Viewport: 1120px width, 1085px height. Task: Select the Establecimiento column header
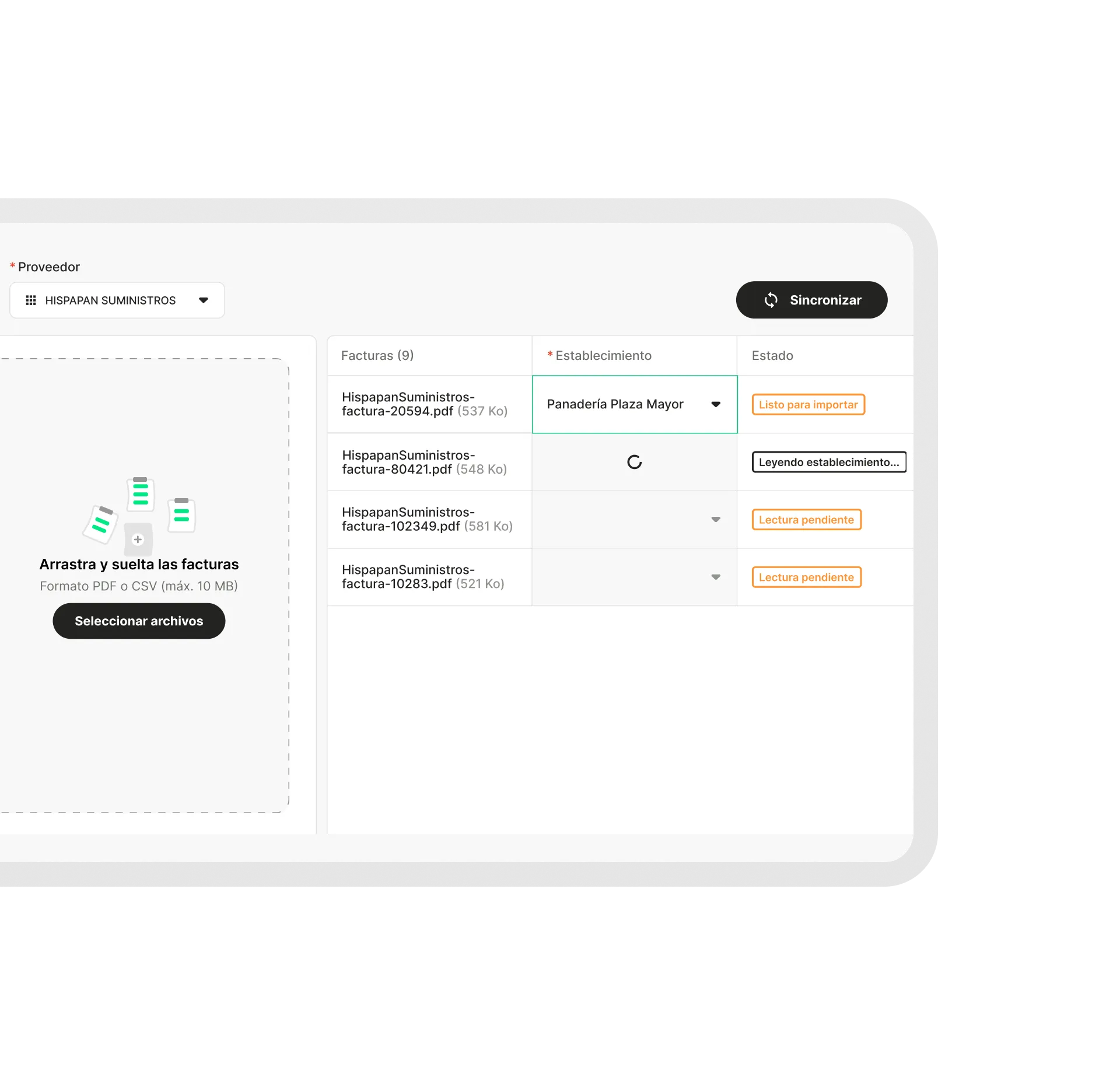[x=603, y=355]
